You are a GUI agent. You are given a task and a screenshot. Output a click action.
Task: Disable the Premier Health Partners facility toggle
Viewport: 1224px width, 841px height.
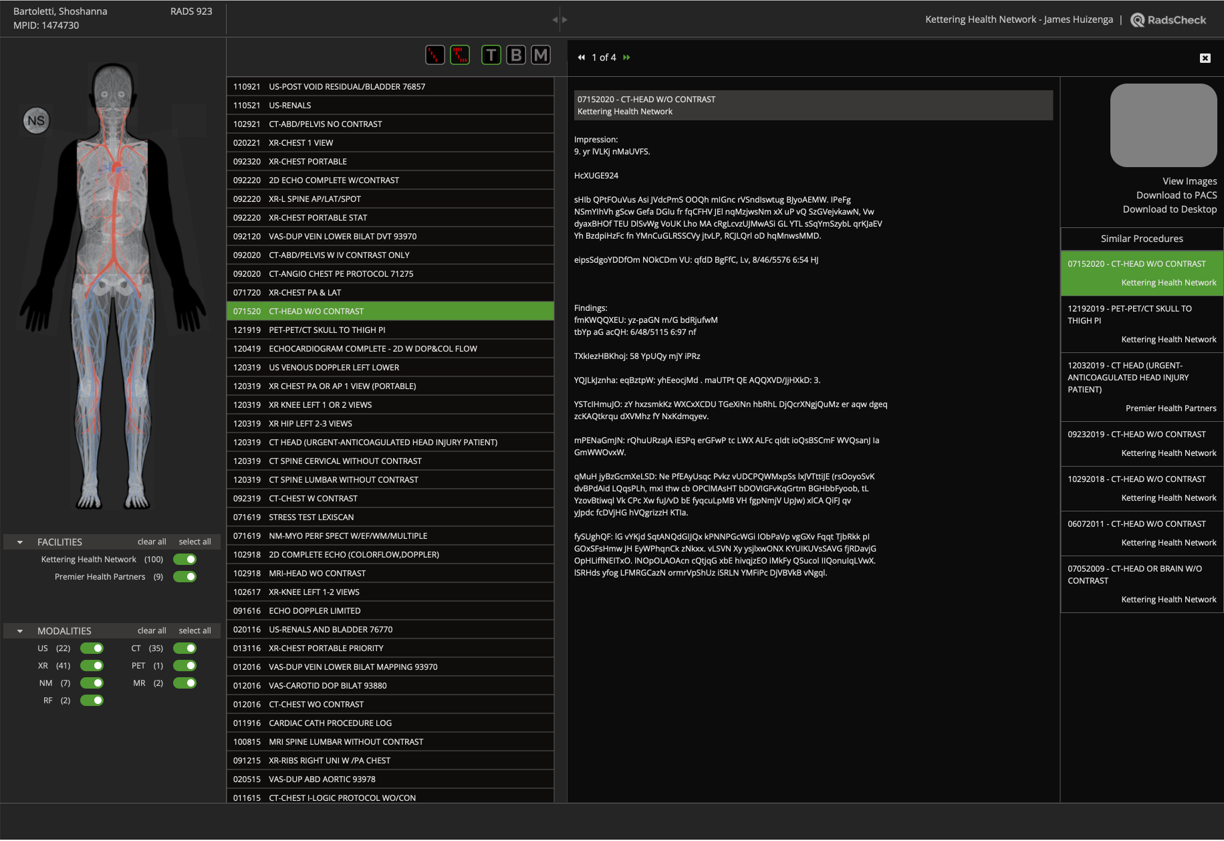pos(185,577)
